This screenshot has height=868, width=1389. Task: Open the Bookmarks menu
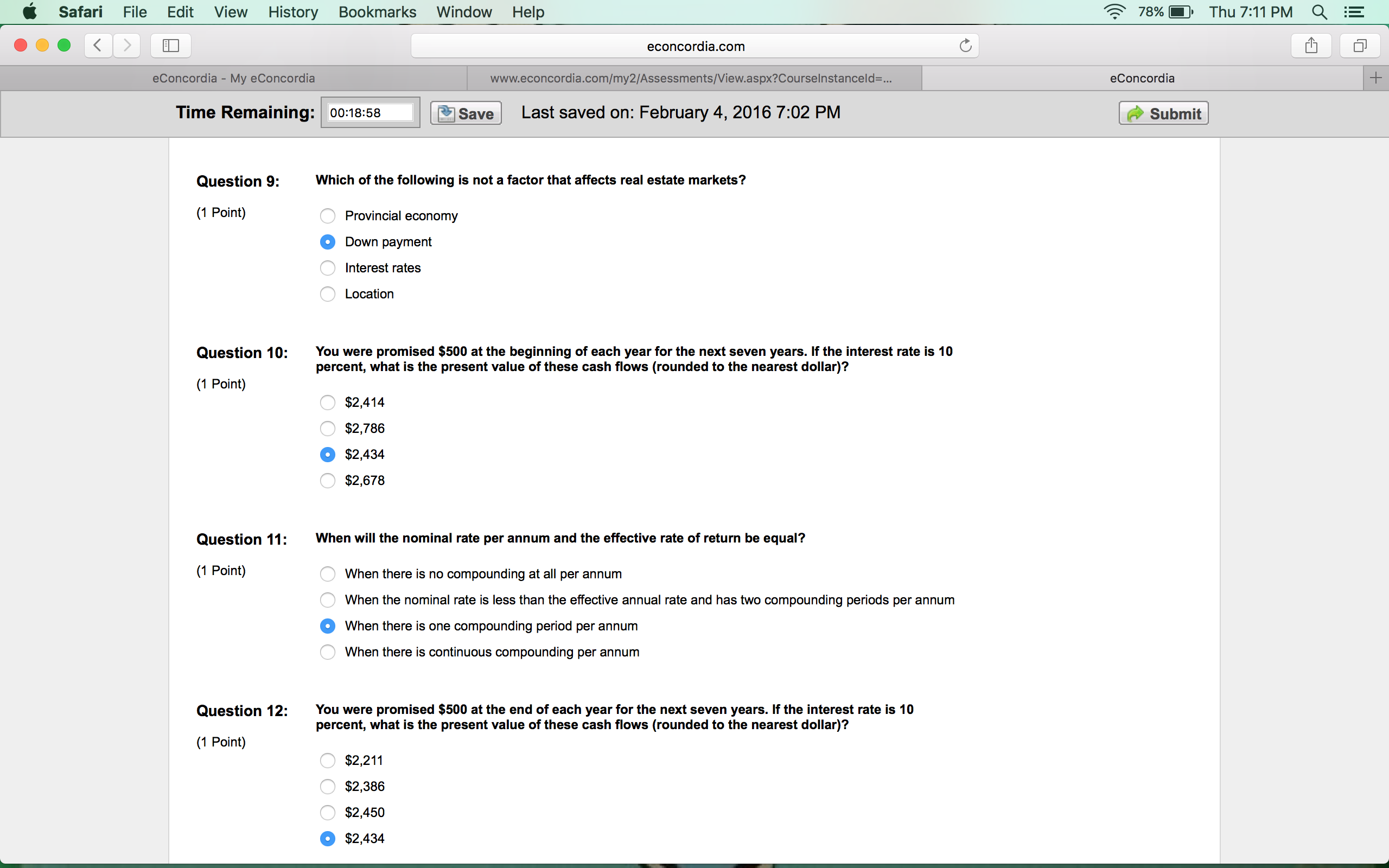[x=377, y=12]
